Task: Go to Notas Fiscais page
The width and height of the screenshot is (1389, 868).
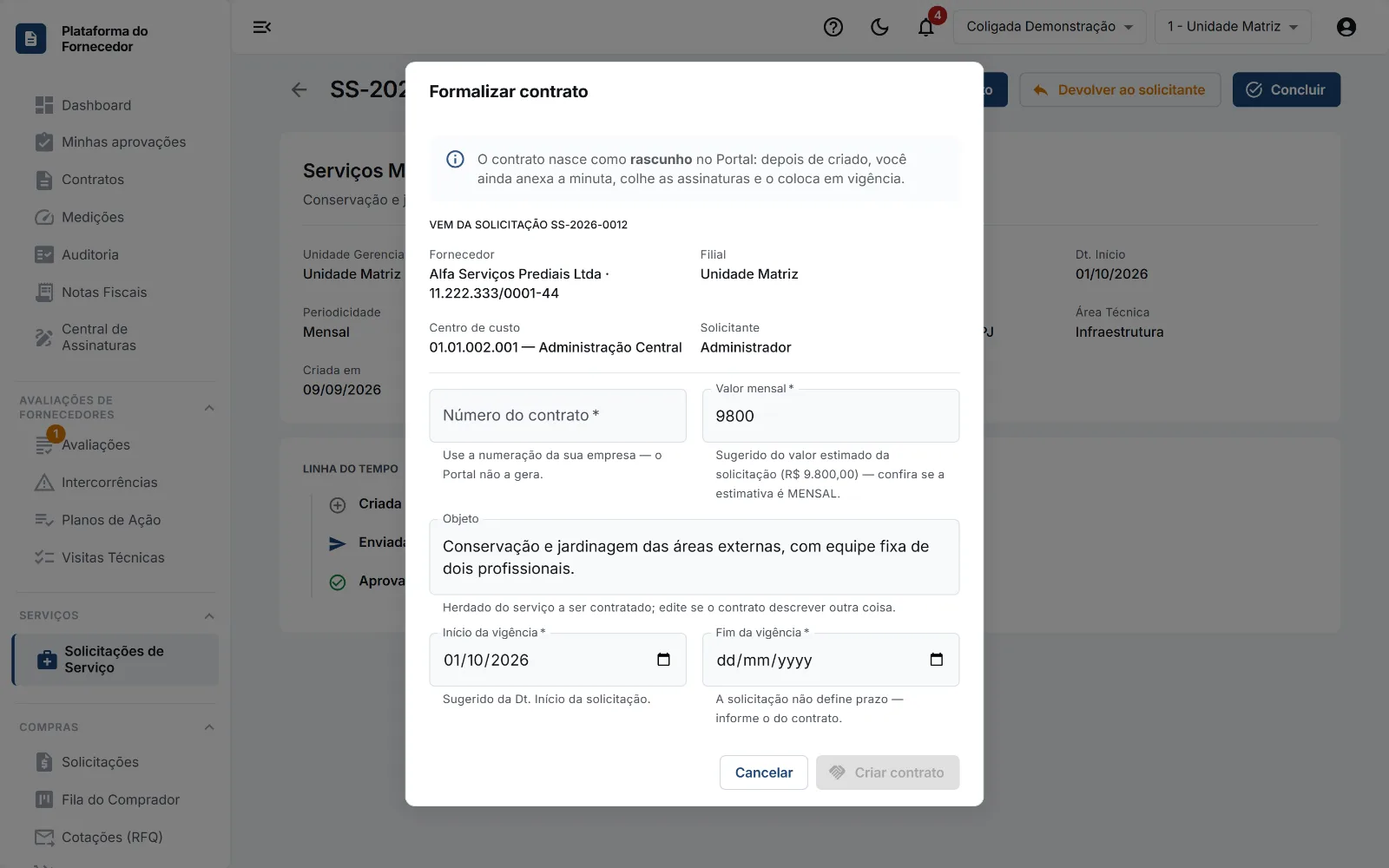Action: point(115,293)
